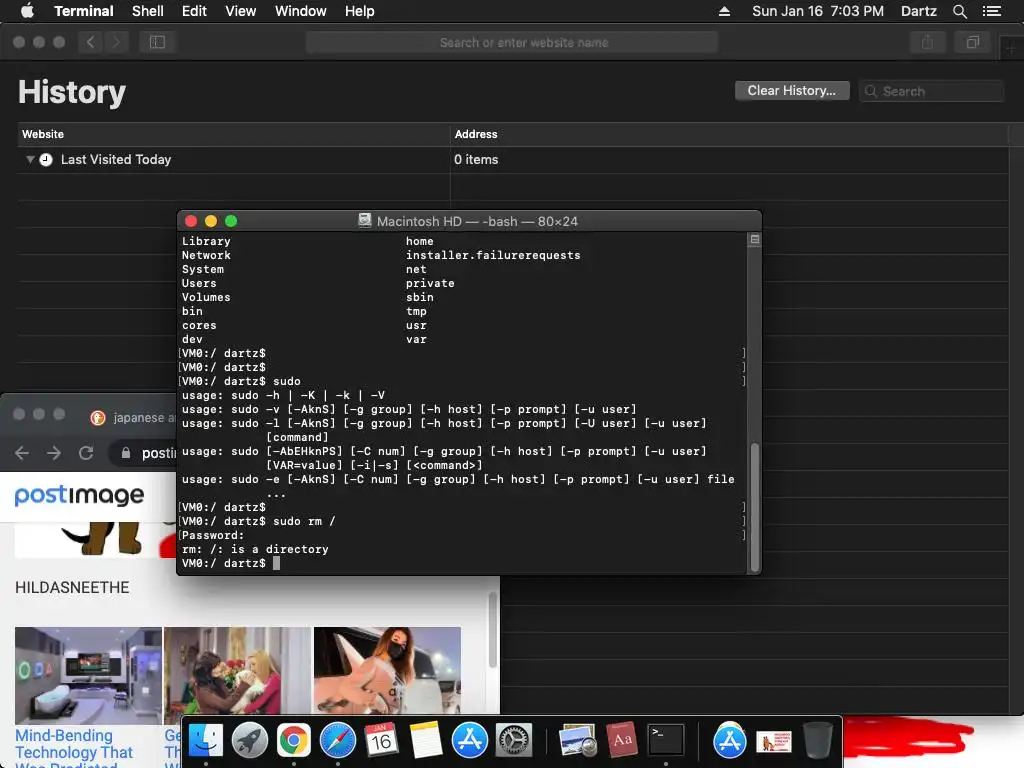Screen dimensions: 1024x768
Task: Click Dartz user name in menu bar
Action: (x=919, y=11)
